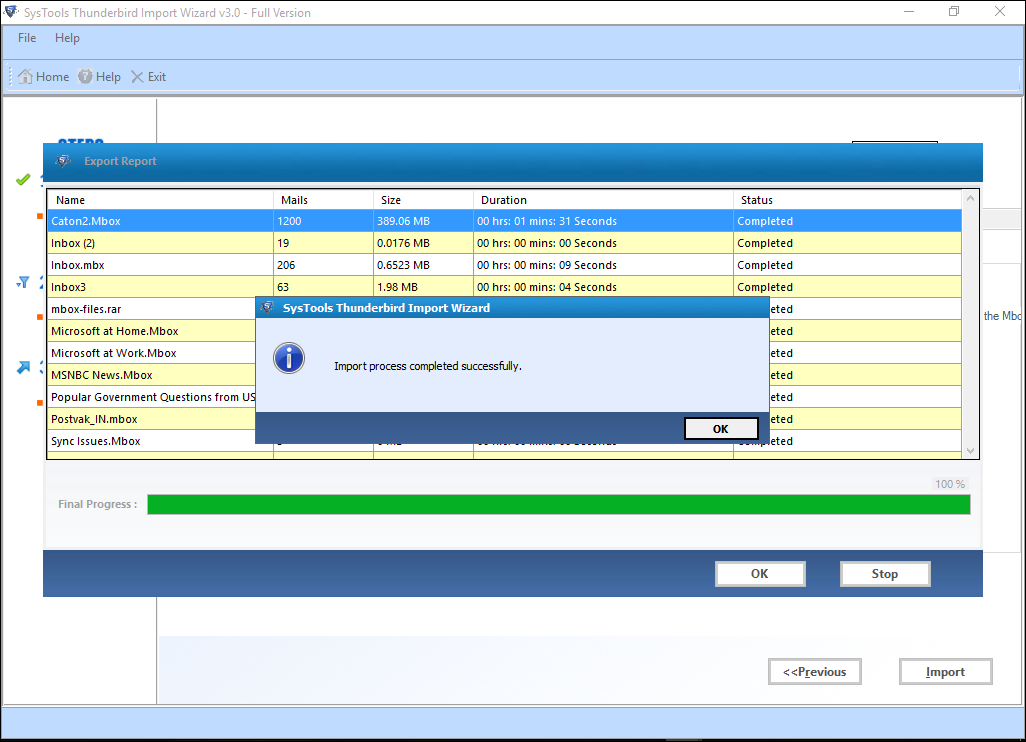Image resolution: width=1026 pixels, height=742 pixels.
Task: Select Microsoft at Home.Mbox row
Action: click(x=152, y=331)
